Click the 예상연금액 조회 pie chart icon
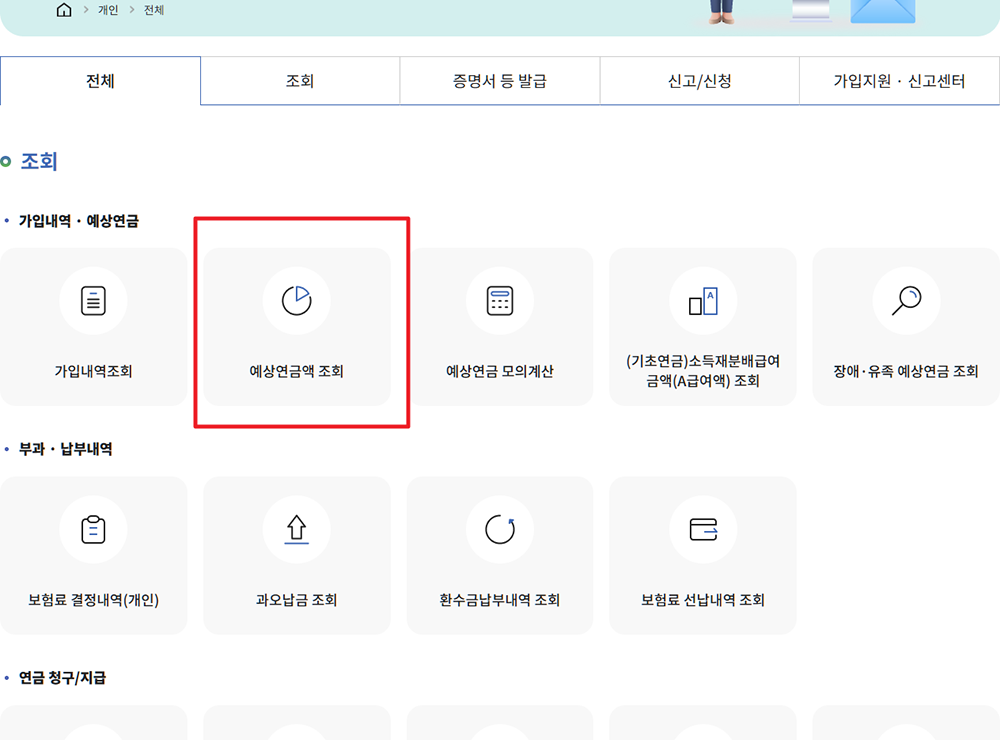 coord(297,300)
